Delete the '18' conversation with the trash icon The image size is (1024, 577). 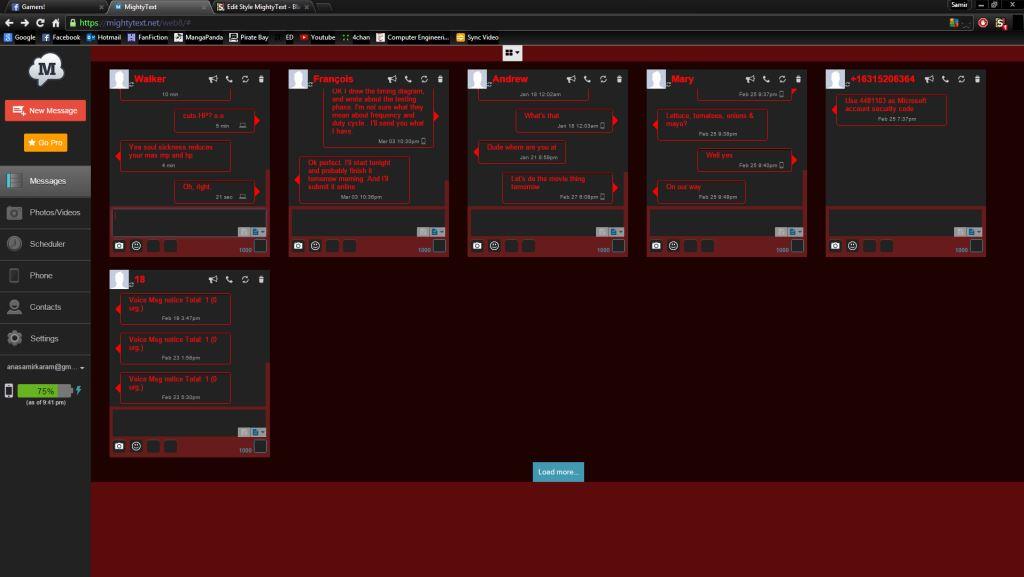261,279
